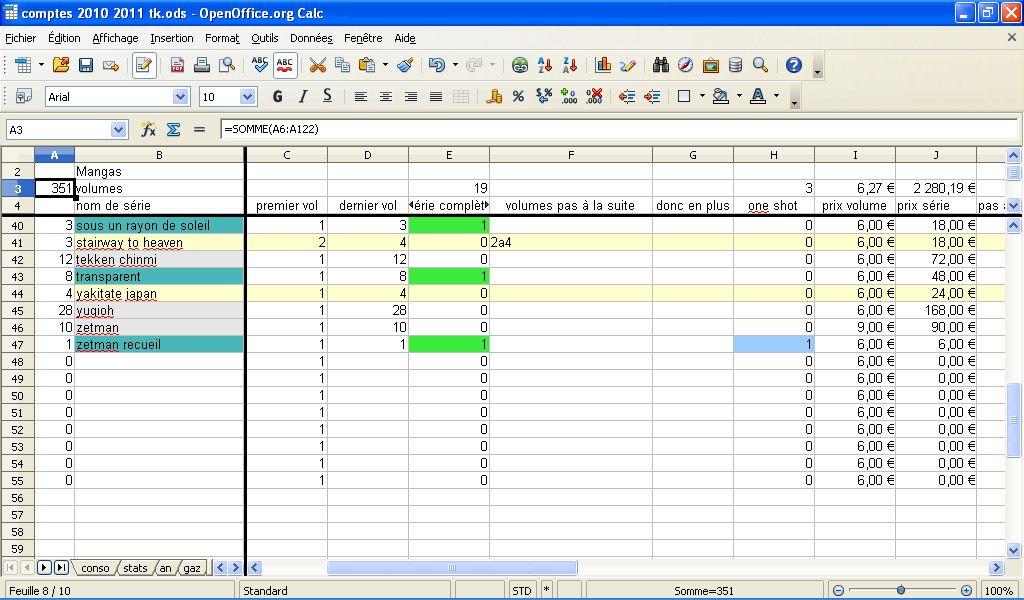
Task: Select the 'stairway to heaven' cell
Action: (x=159, y=243)
